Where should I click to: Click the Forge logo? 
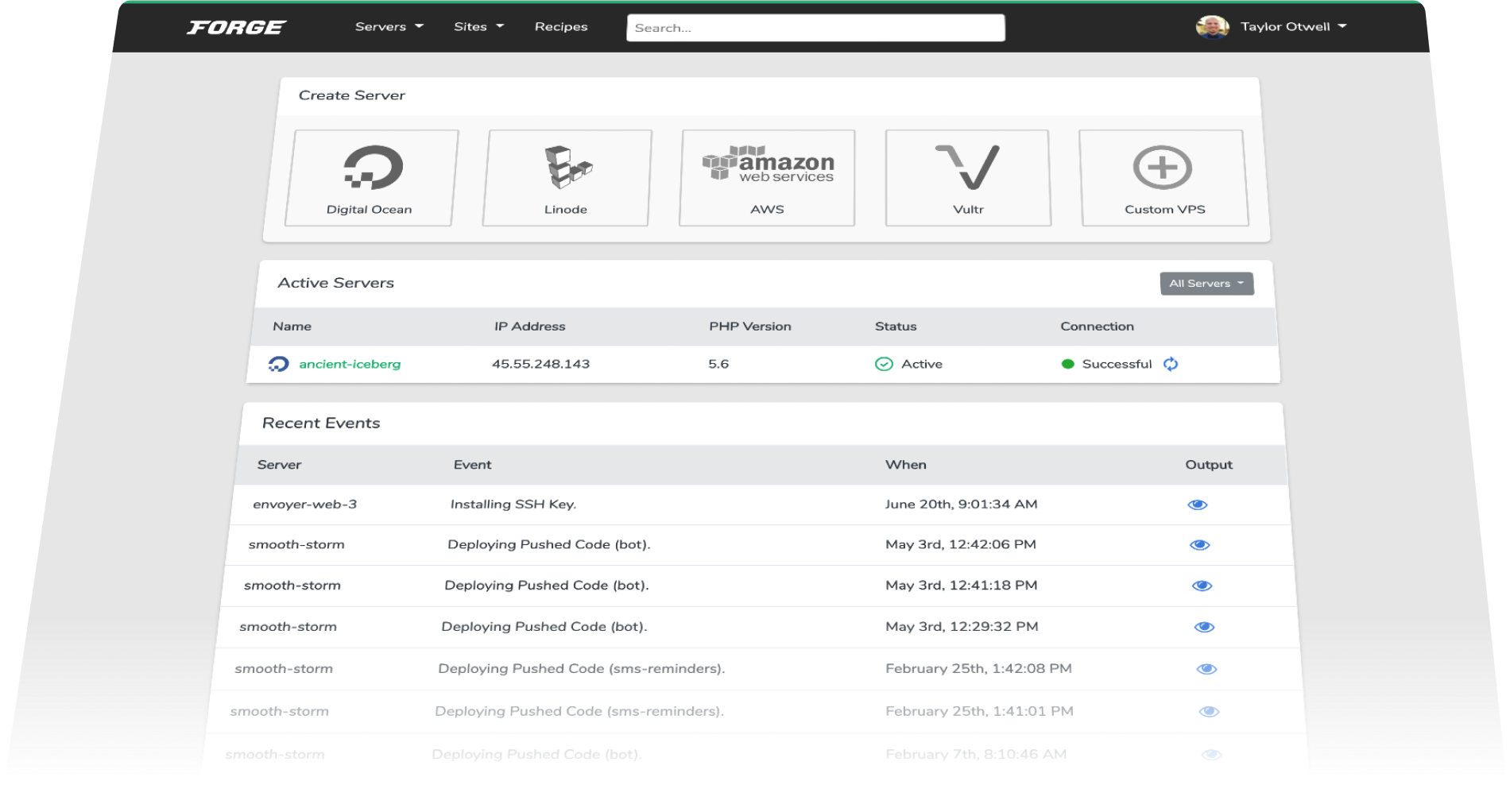[x=236, y=28]
